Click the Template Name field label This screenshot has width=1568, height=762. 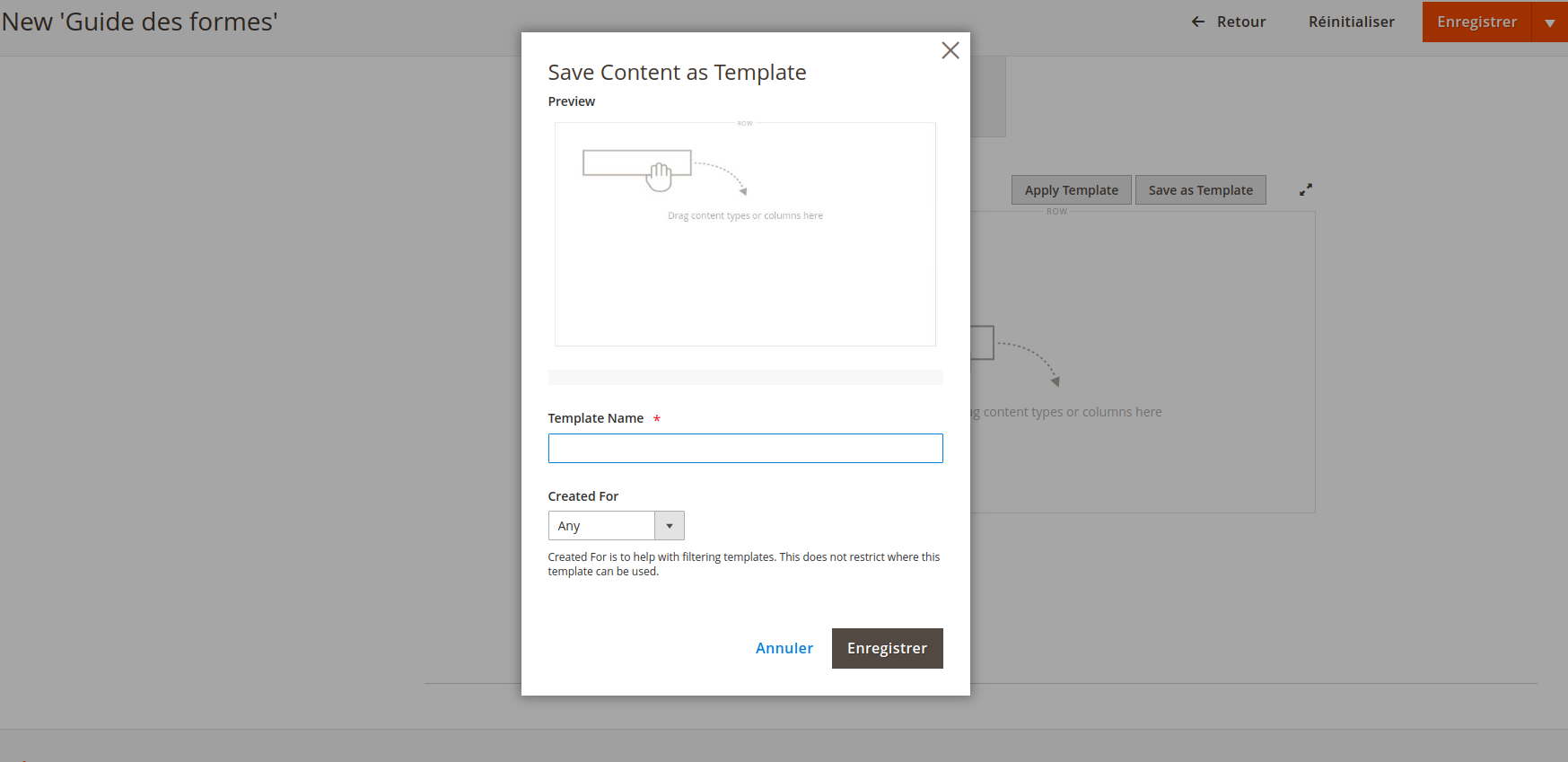[595, 418]
